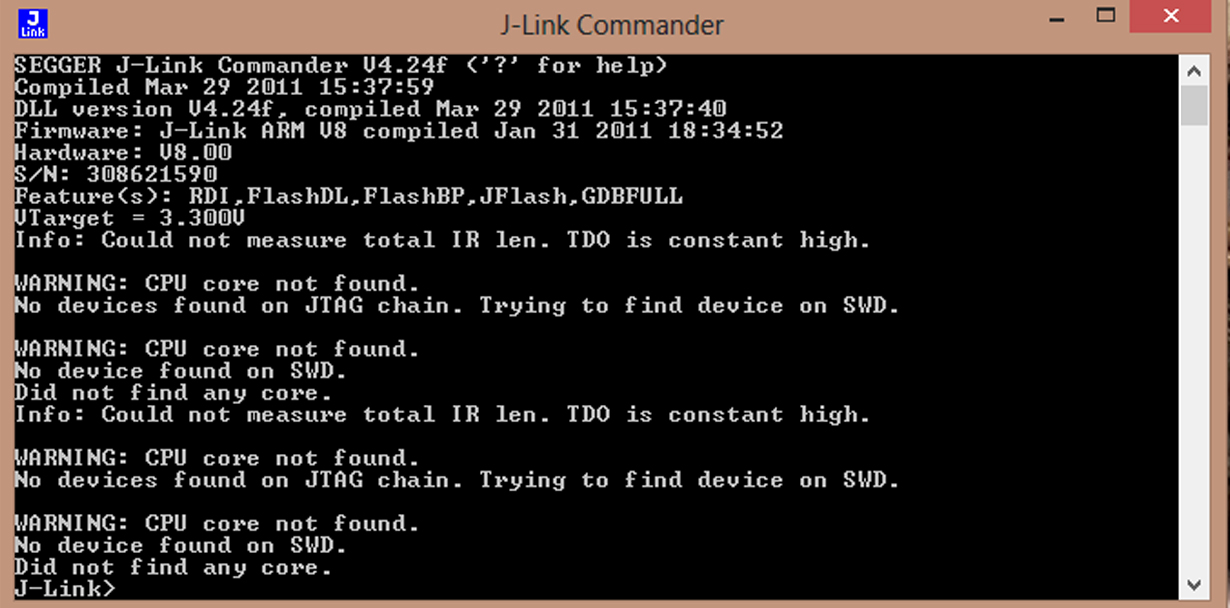The image size is (1230, 608).
Task: Click the J-Link> command prompt line
Action: 65,589
